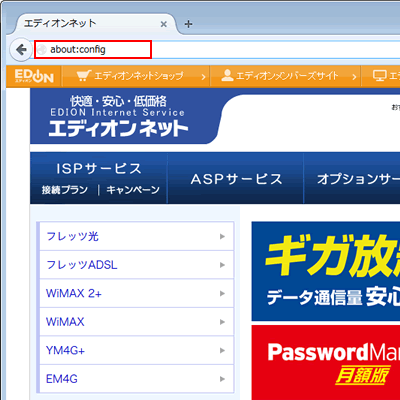Click chevron after エディオンネットショップ
This screenshot has height=400, width=400.
203,77
